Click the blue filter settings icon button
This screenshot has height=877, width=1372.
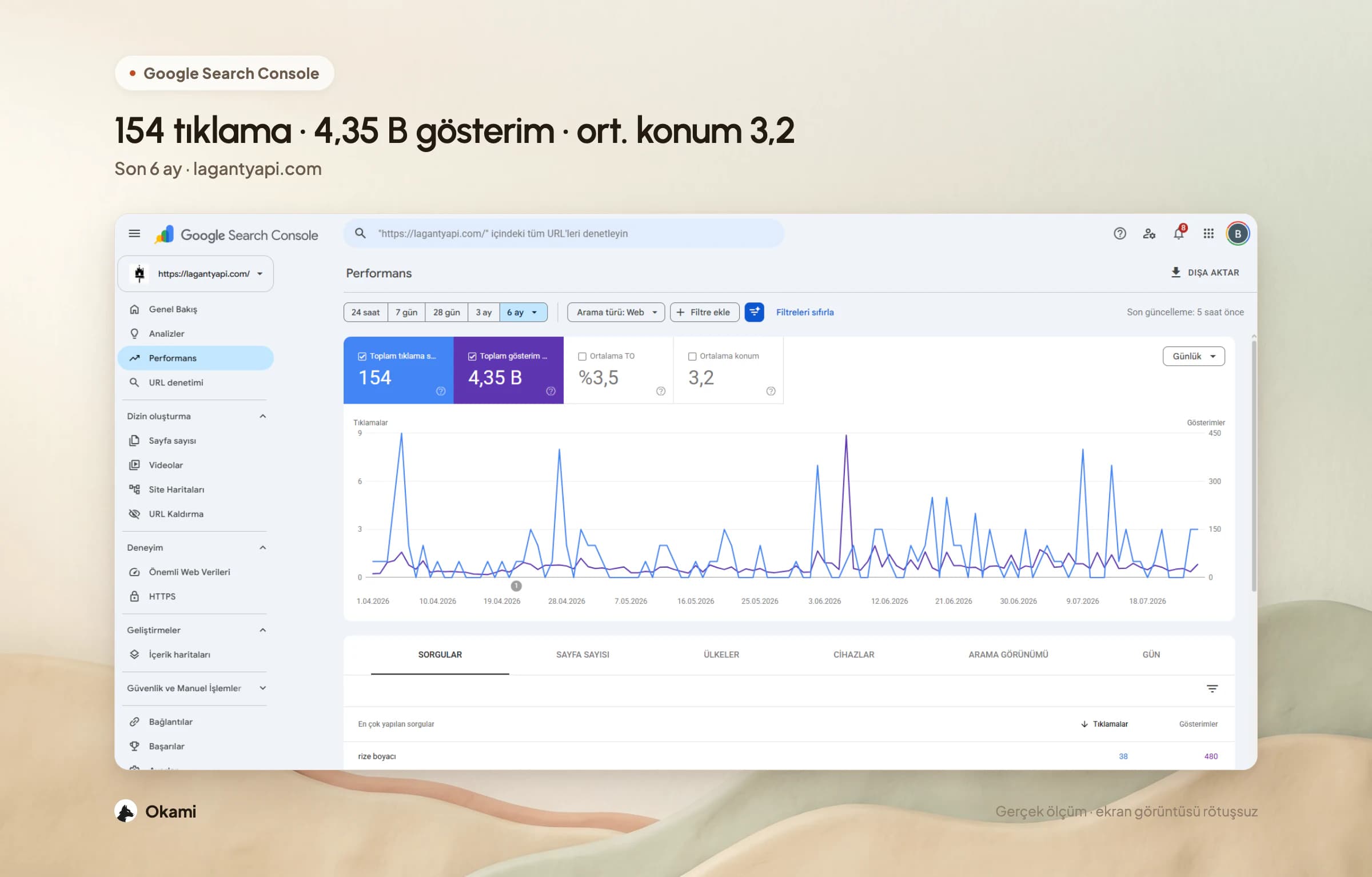(x=754, y=312)
